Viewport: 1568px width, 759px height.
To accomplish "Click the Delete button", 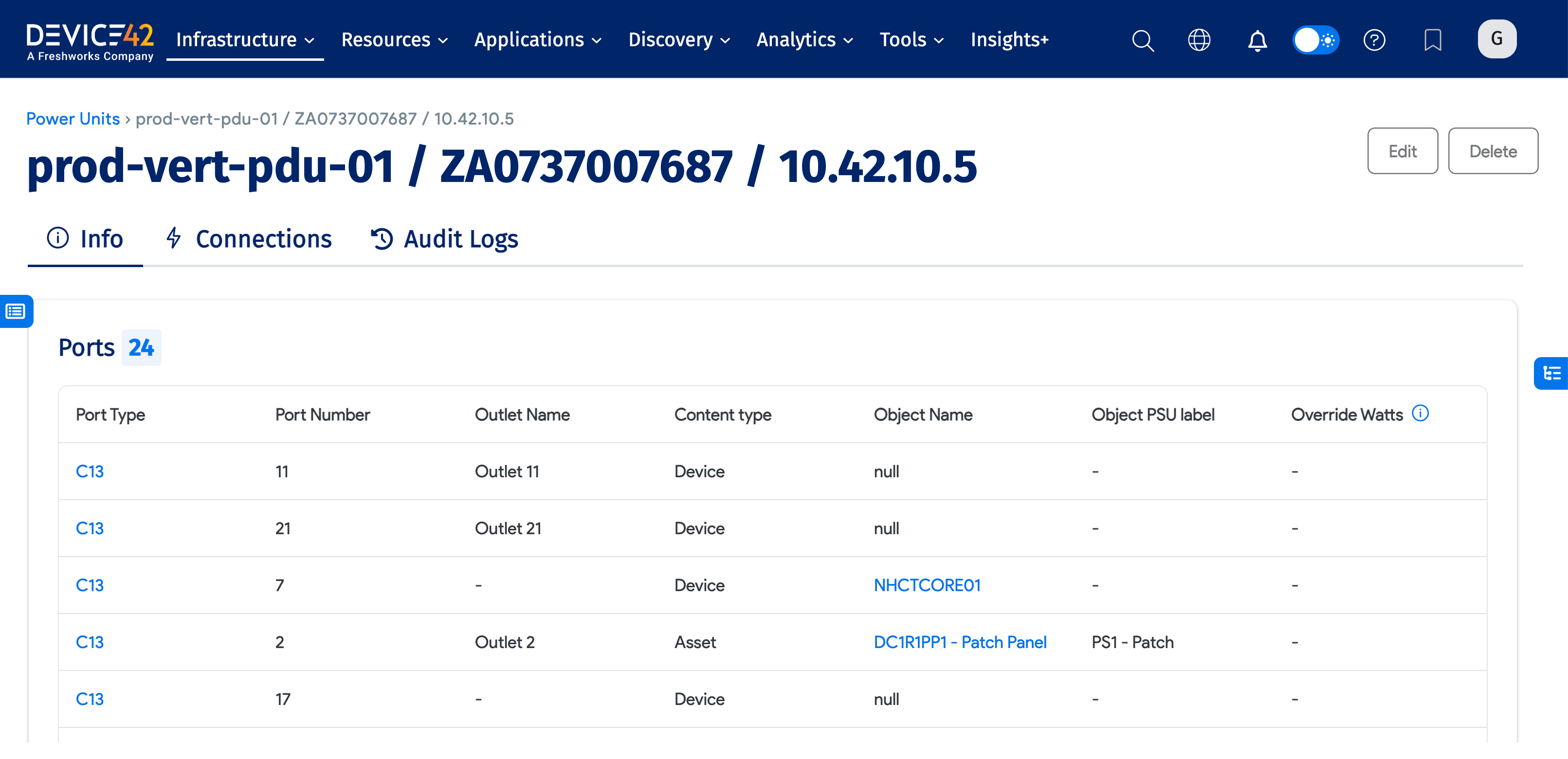I will 1493,151.
